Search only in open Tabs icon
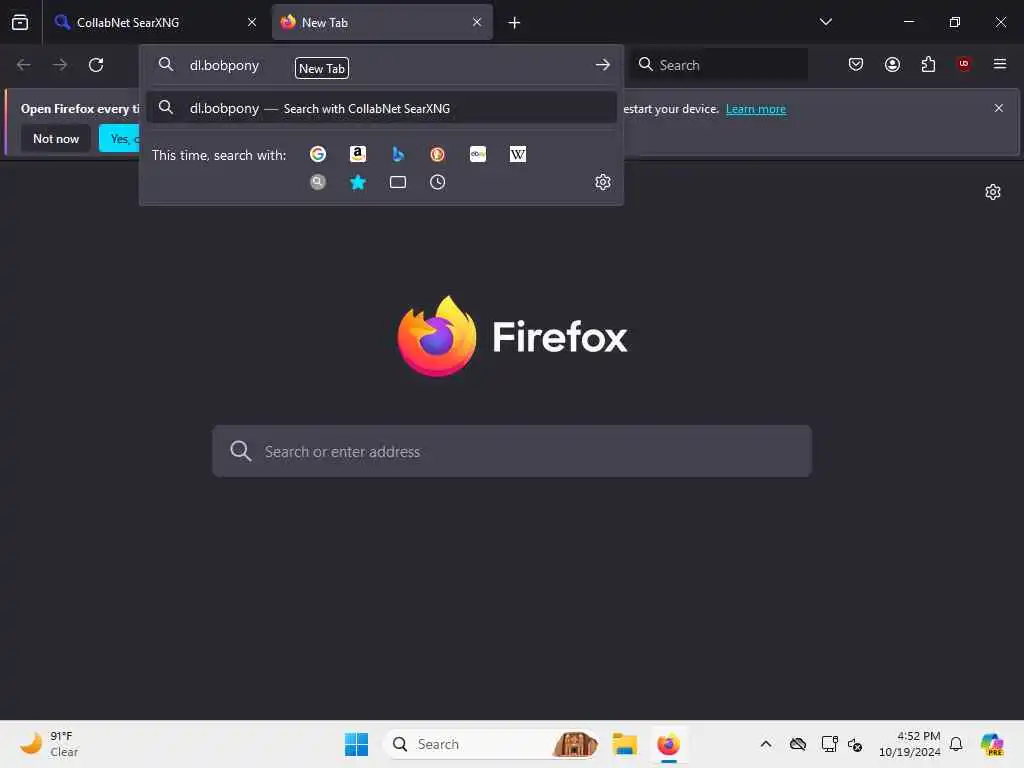This screenshot has width=1024, height=768. [398, 182]
